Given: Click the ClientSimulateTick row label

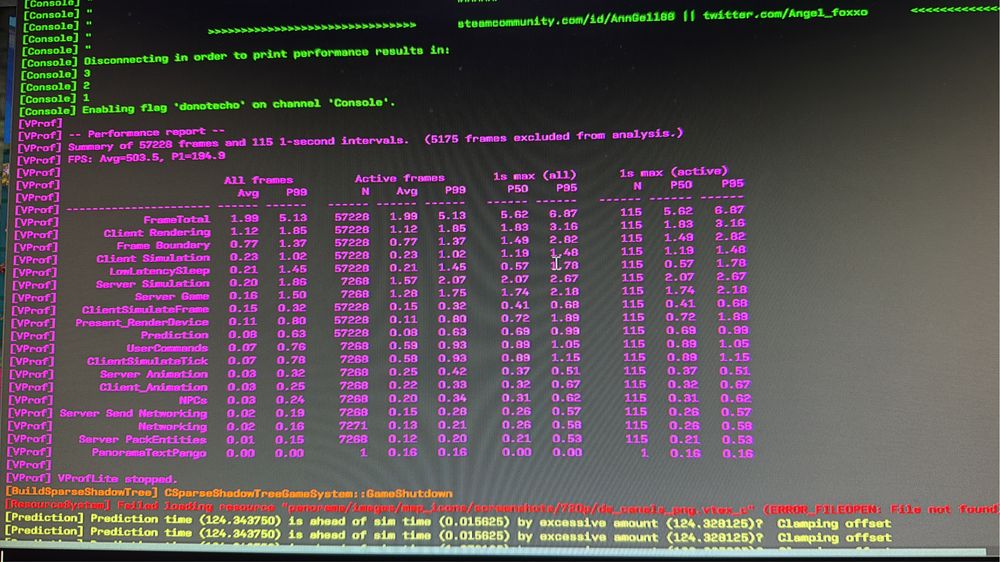Looking at the screenshot, I should 147,361.
